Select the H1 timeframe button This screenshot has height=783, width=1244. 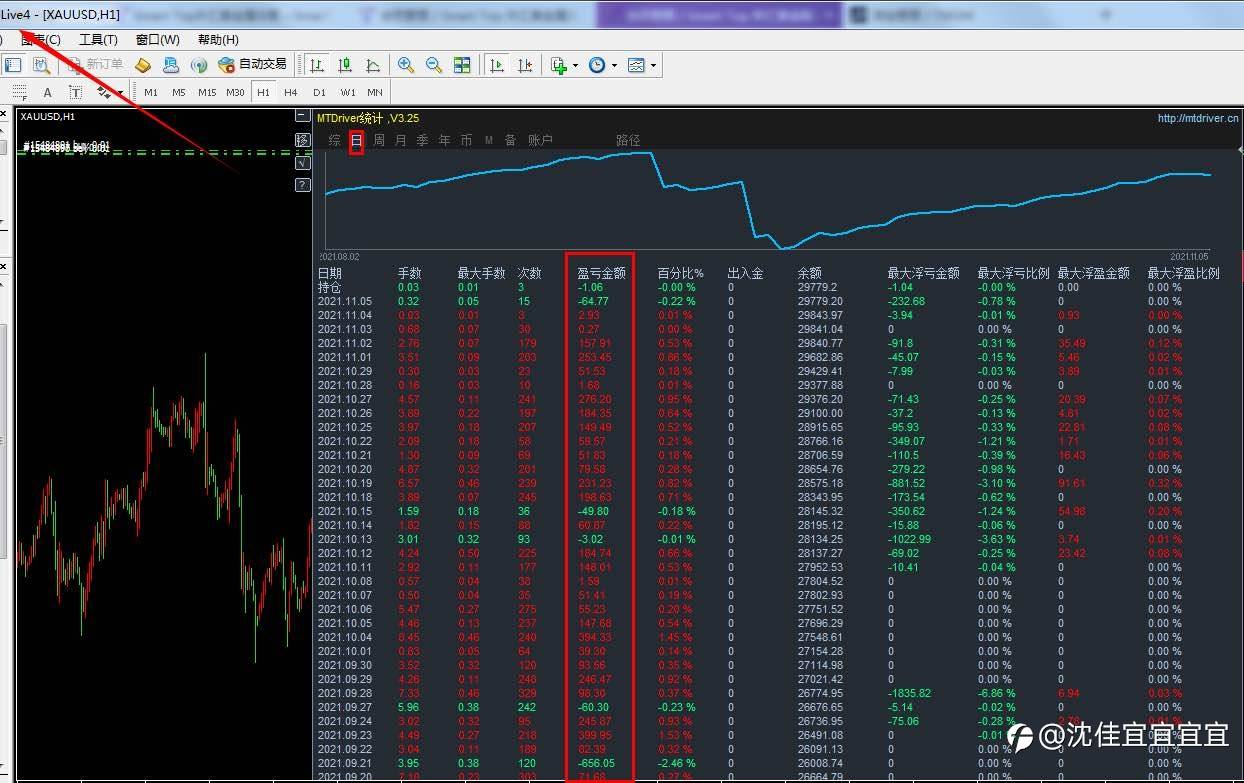point(263,93)
